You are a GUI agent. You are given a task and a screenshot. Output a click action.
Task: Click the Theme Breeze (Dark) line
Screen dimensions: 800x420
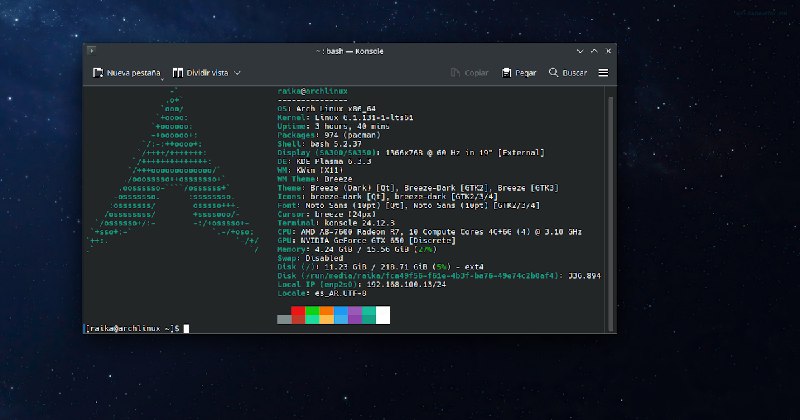[418, 188]
